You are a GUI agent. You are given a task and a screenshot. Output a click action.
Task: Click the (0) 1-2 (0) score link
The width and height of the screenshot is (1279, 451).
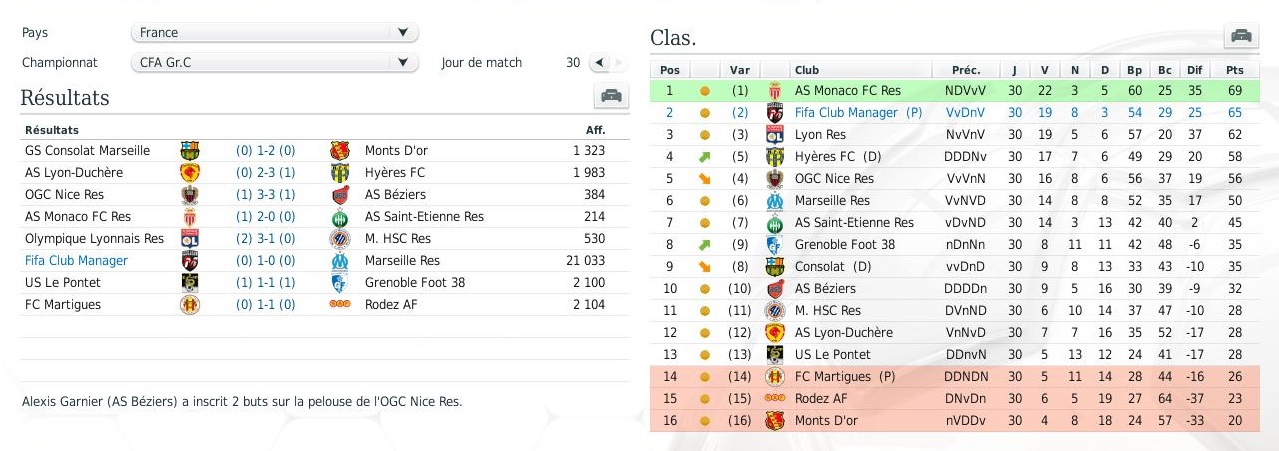(x=265, y=151)
